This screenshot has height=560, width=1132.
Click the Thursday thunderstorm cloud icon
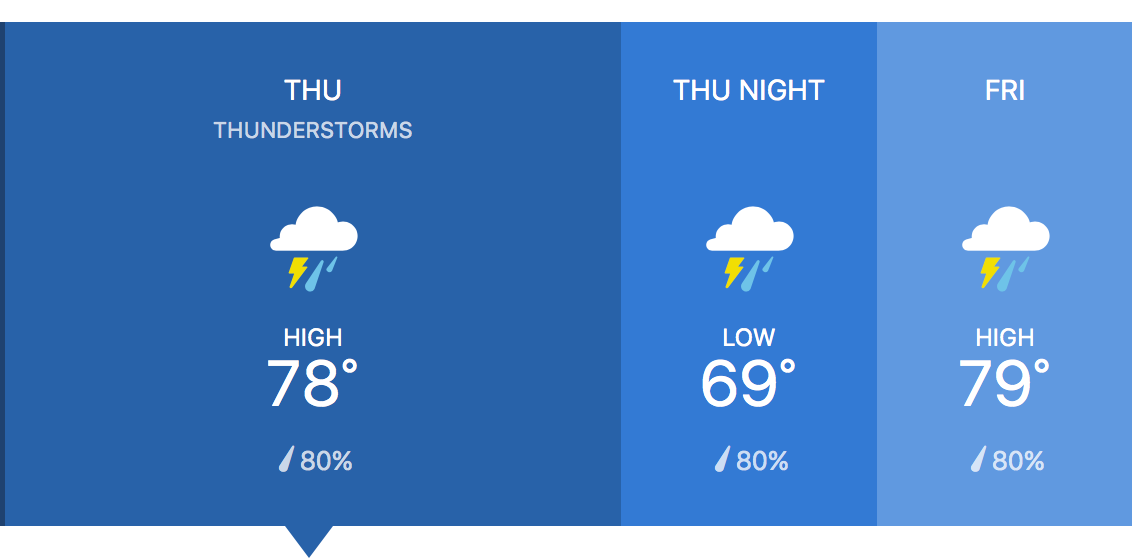(313, 247)
